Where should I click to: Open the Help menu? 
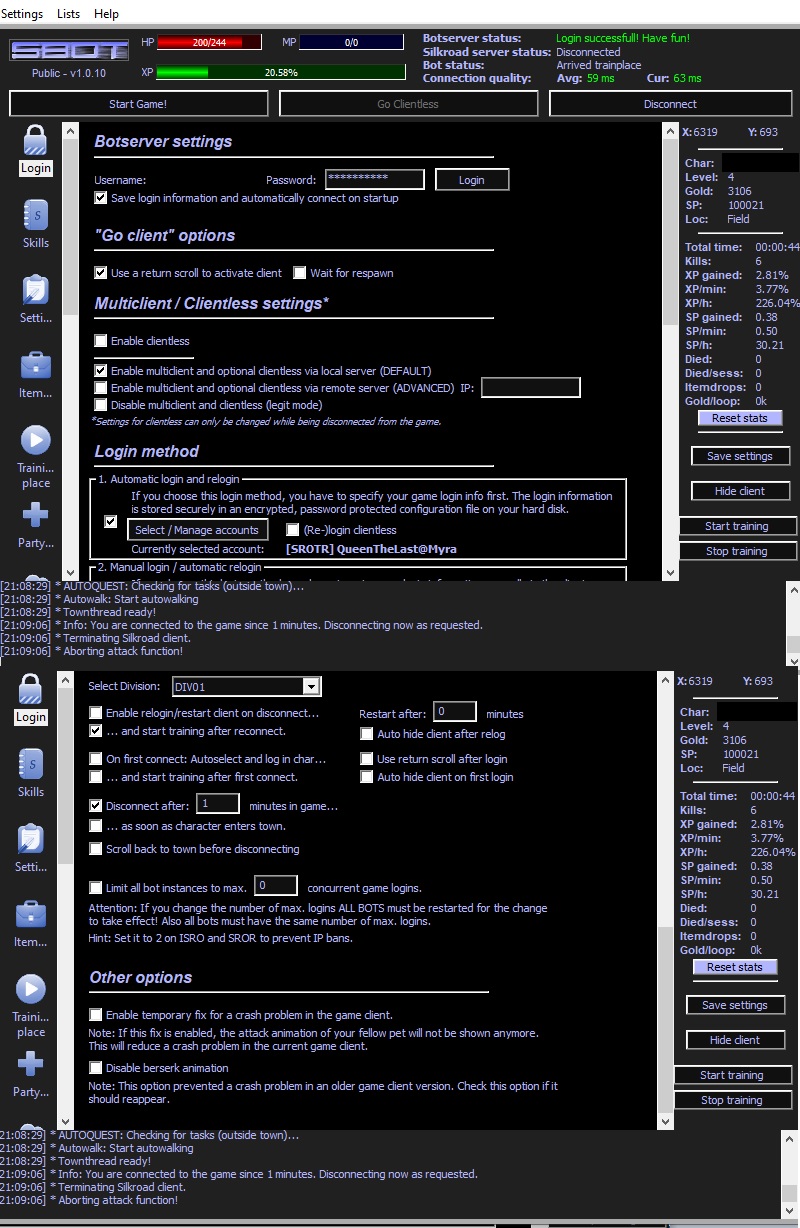[x=106, y=14]
